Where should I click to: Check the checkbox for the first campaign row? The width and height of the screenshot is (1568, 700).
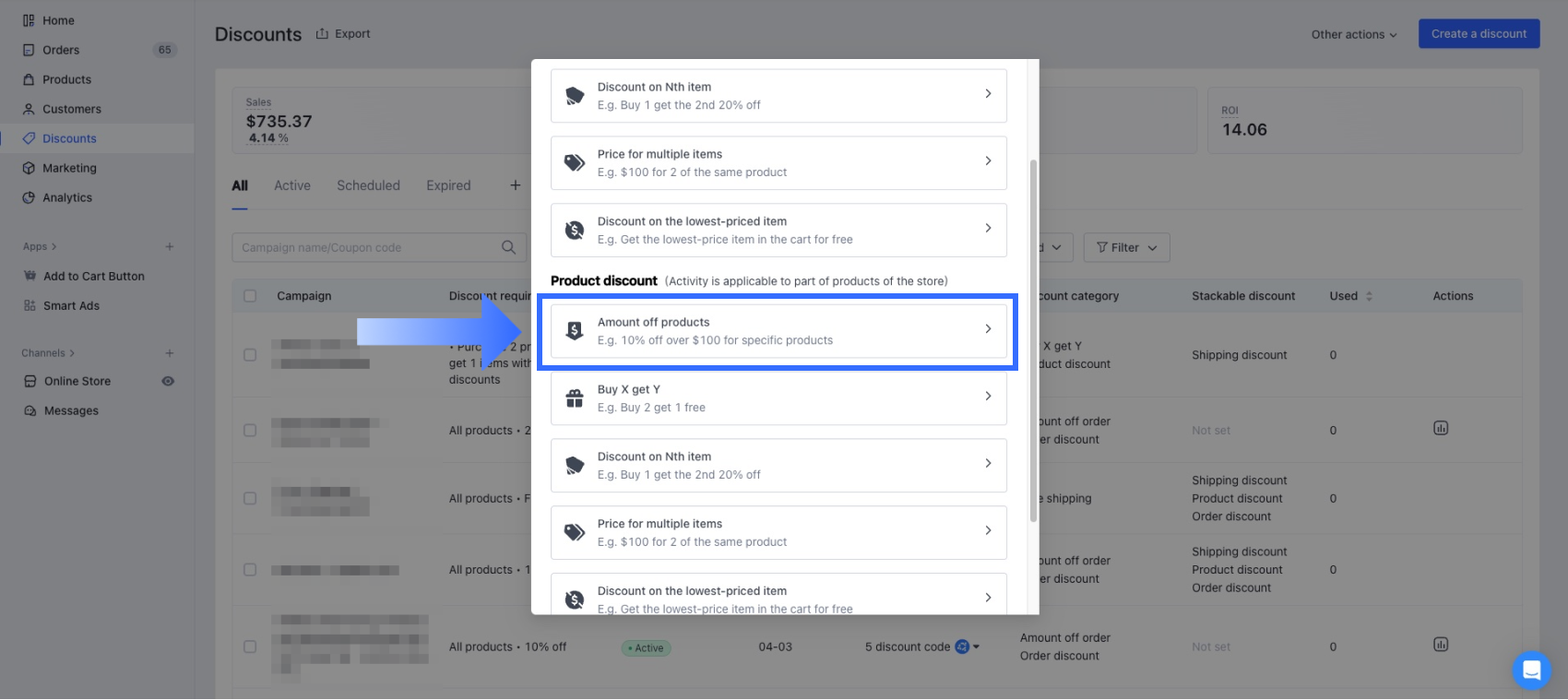coord(250,355)
